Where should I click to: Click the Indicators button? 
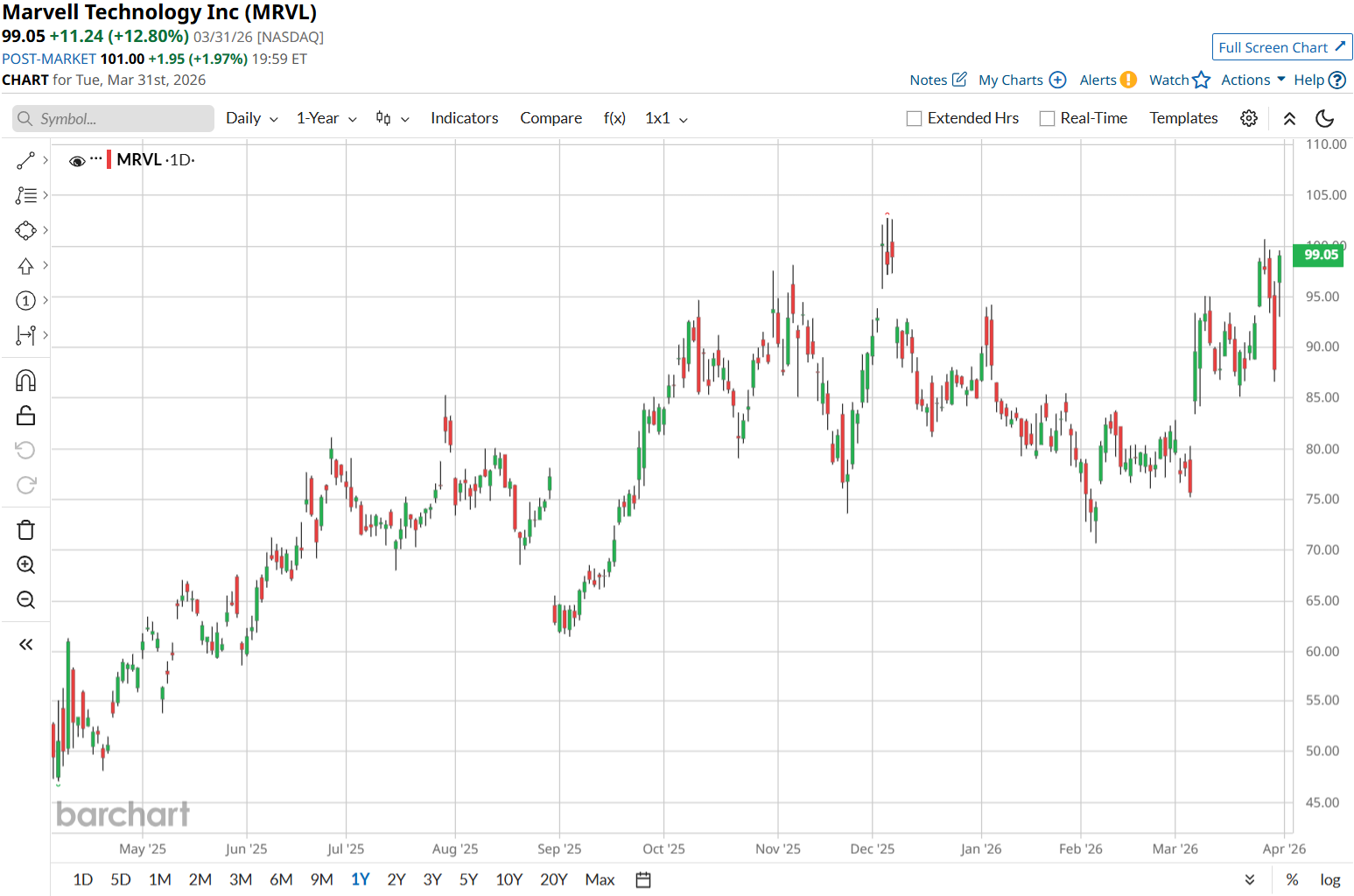[x=464, y=118]
